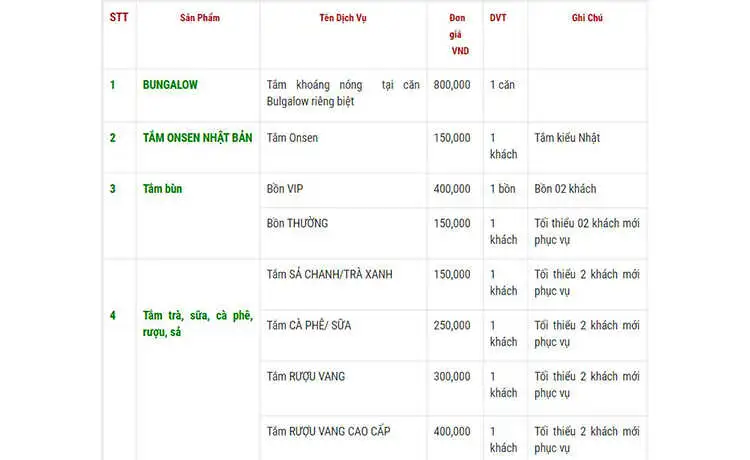
Task: Click the Tắm bùn product label
Action: pyautogui.click(x=164, y=189)
